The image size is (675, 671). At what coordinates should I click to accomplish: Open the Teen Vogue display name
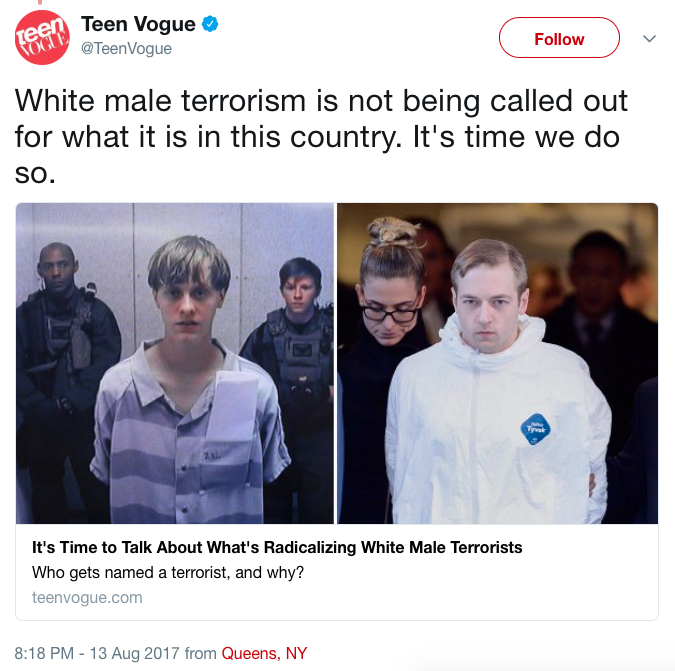point(138,24)
